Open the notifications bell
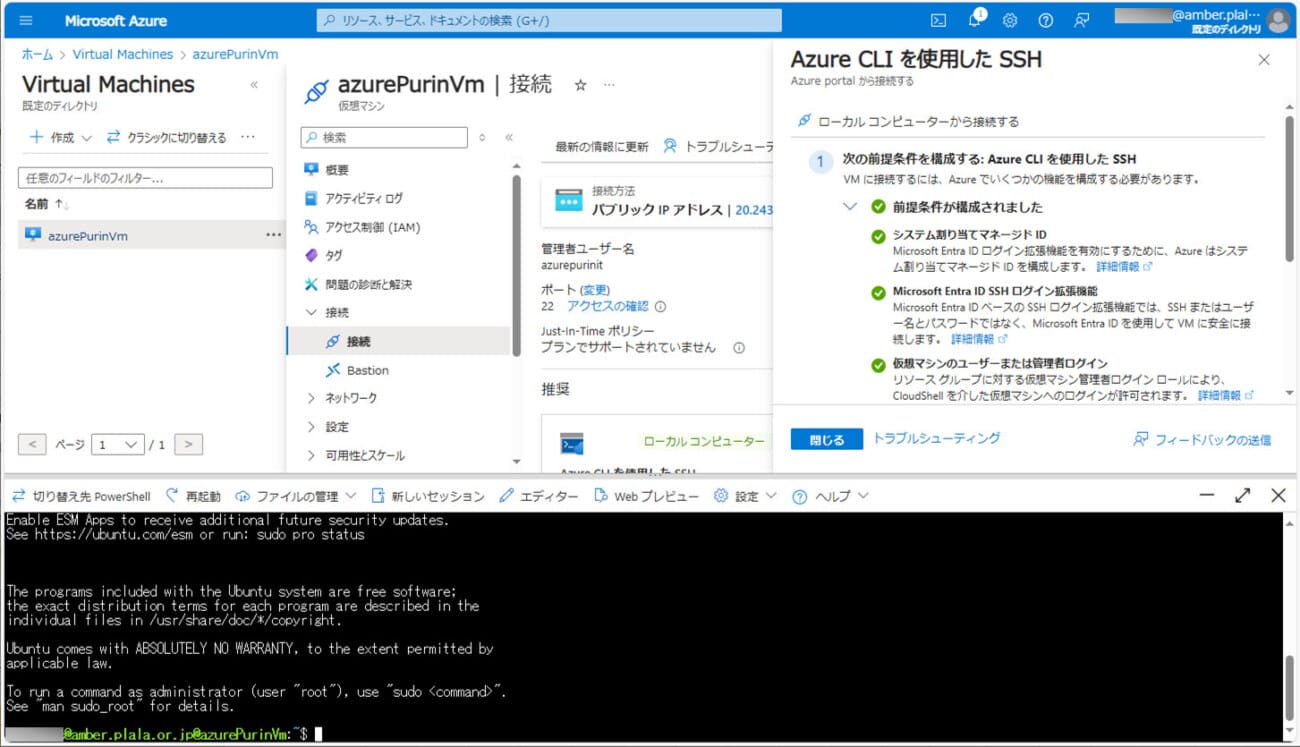Image resolution: width=1300 pixels, height=747 pixels. 975,20
